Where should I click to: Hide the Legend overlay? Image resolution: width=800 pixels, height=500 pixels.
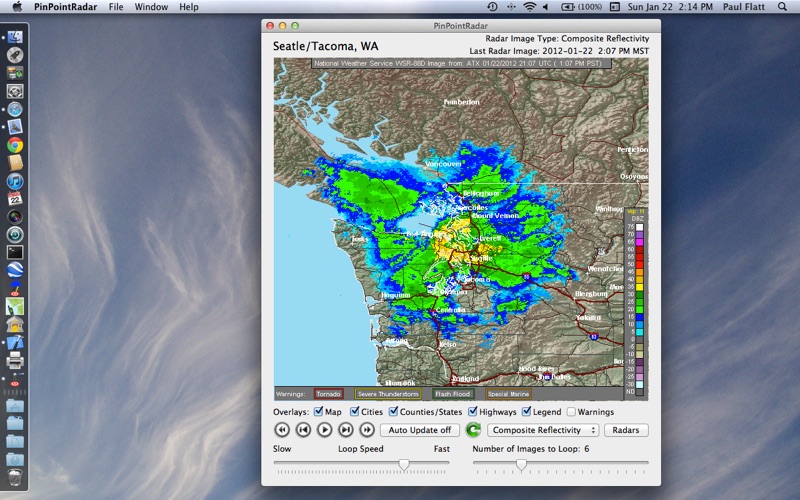[527, 411]
